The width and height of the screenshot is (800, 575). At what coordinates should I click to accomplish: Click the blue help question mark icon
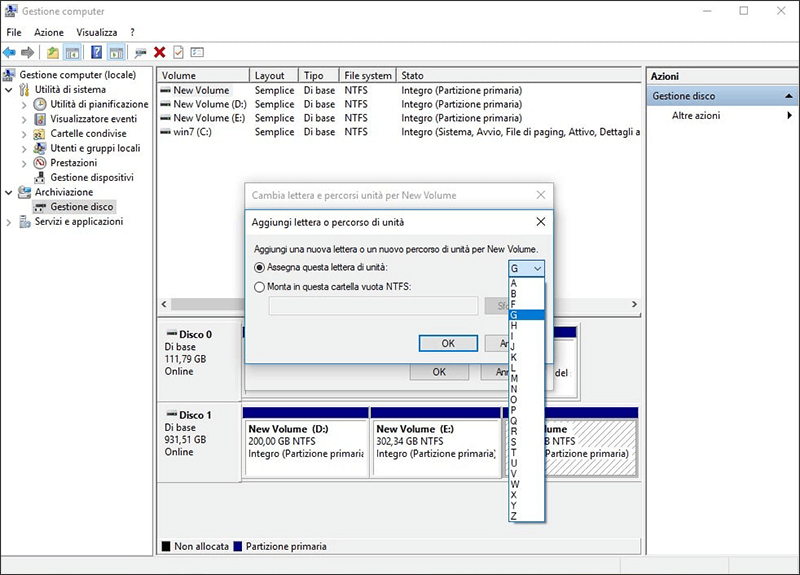click(97, 52)
